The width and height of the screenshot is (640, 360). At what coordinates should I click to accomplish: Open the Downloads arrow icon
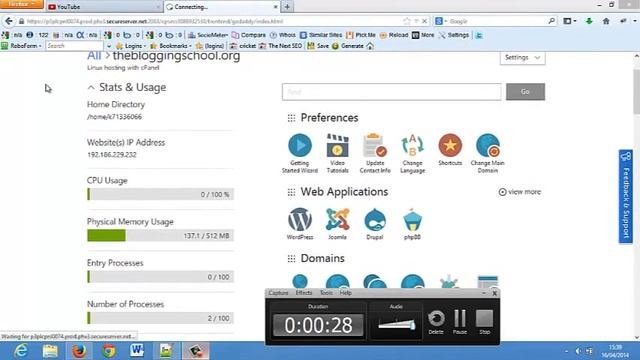point(589,21)
